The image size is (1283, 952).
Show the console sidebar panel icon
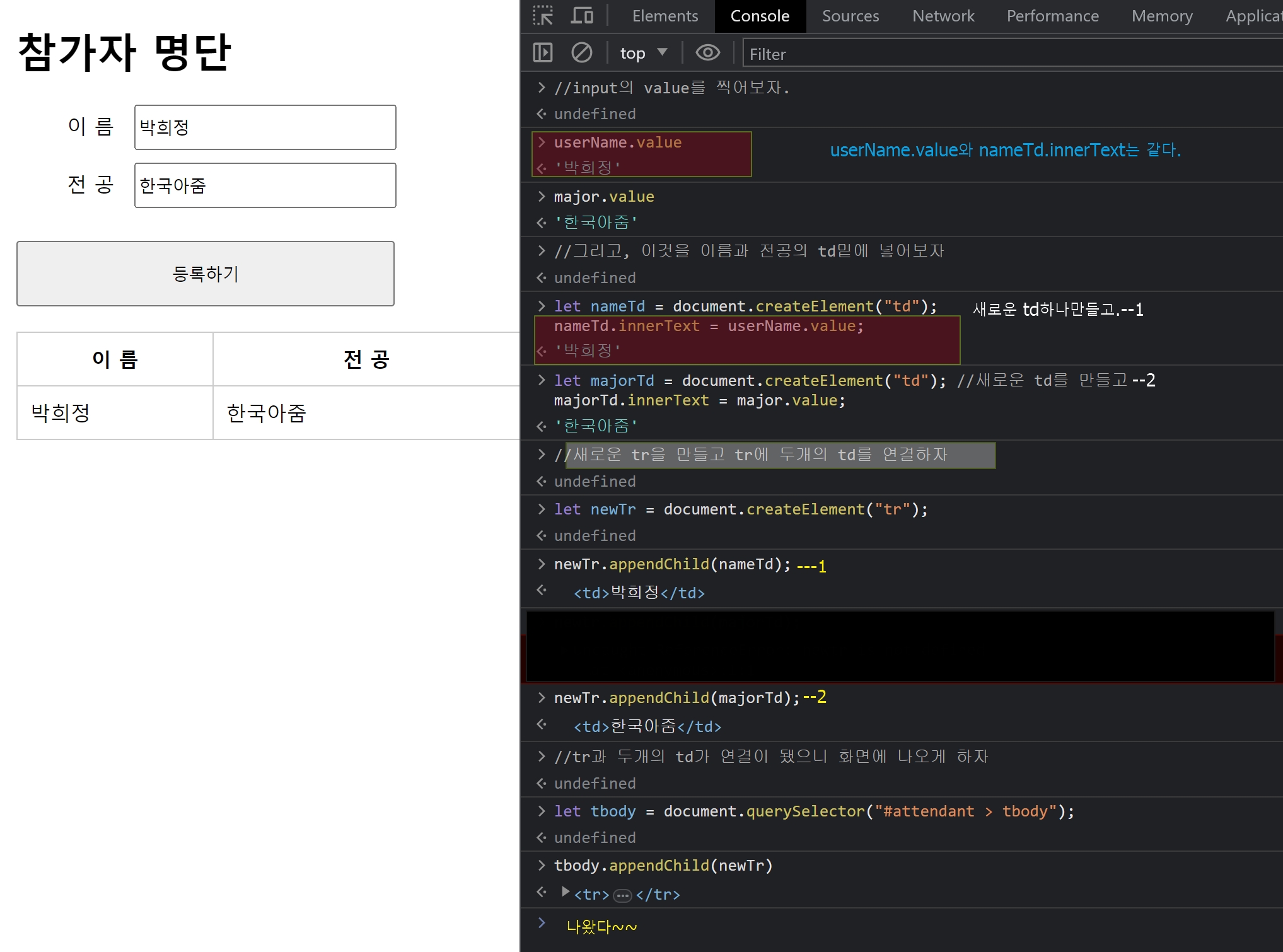coord(543,53)
